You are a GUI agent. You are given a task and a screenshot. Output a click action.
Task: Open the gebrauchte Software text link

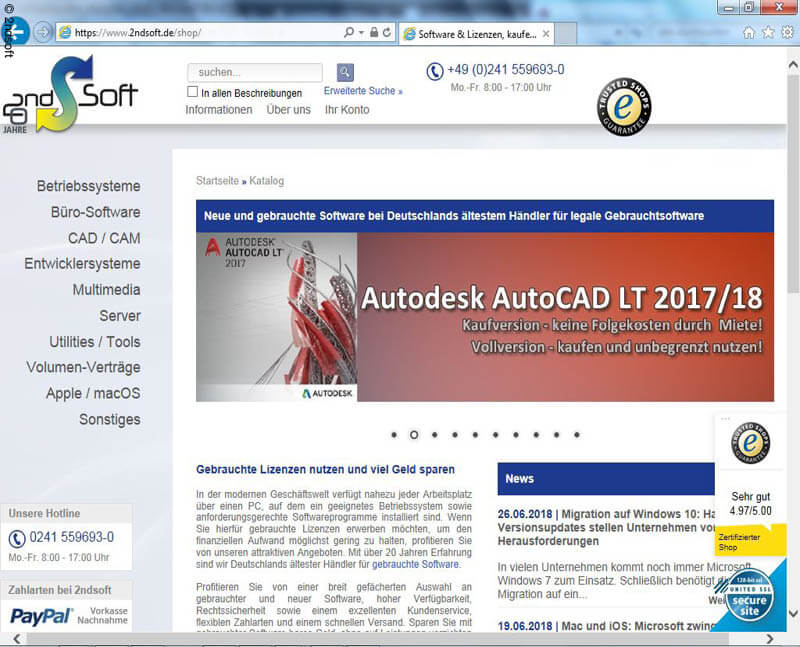tap(415, 564)
